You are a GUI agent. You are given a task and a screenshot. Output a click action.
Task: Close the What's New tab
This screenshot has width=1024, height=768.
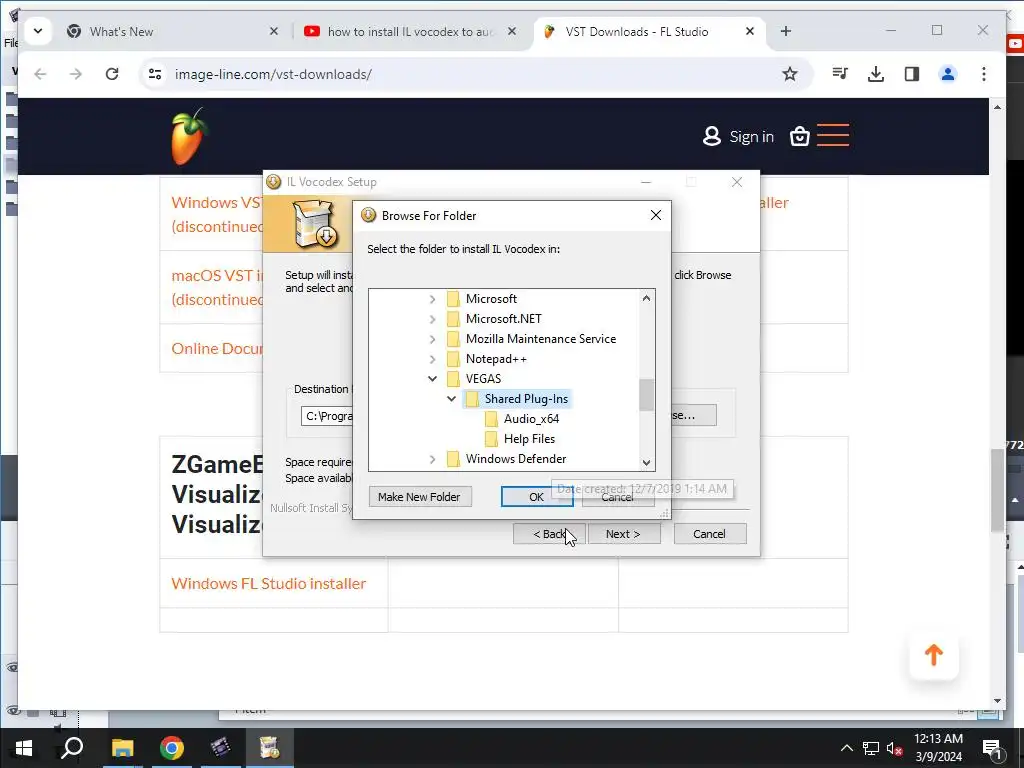(x=274, y=31)
